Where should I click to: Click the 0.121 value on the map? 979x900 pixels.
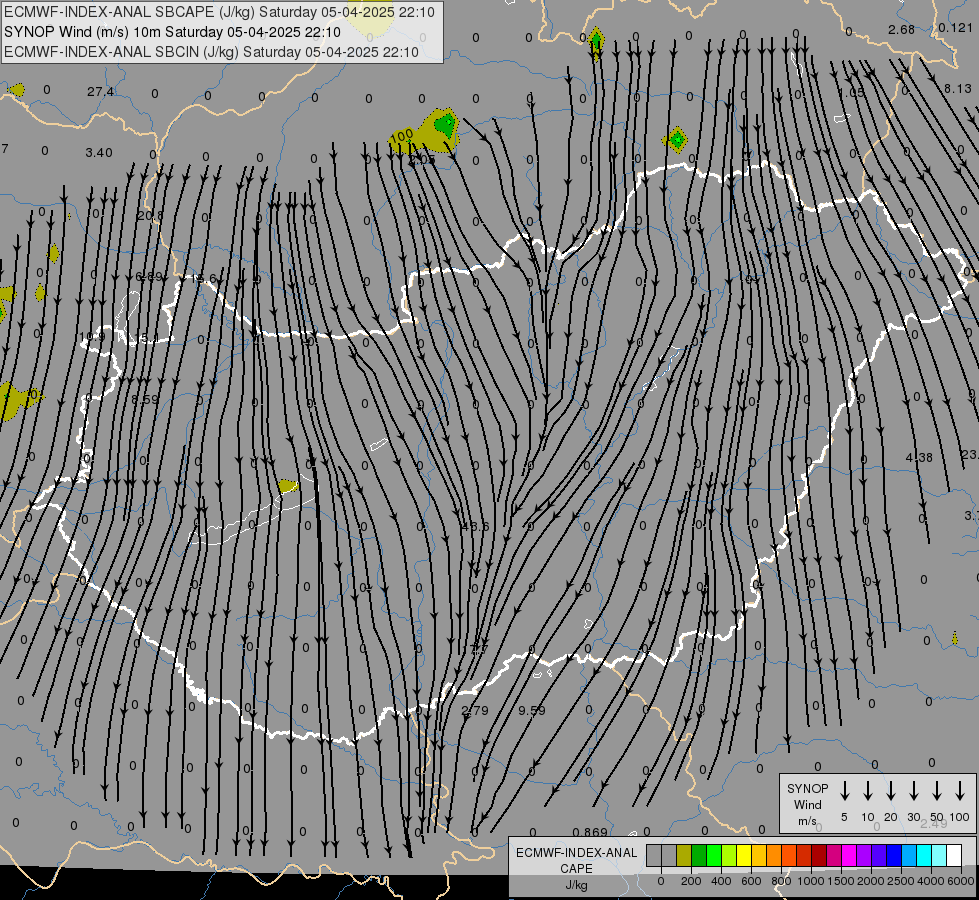coord(955,27)
